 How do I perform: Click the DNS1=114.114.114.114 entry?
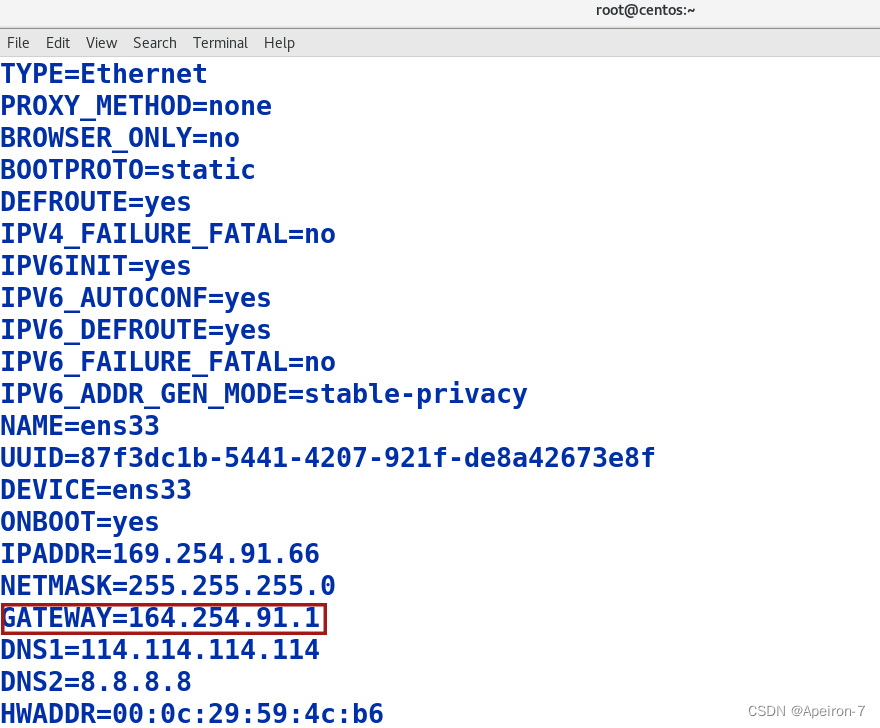coord(160,649)
